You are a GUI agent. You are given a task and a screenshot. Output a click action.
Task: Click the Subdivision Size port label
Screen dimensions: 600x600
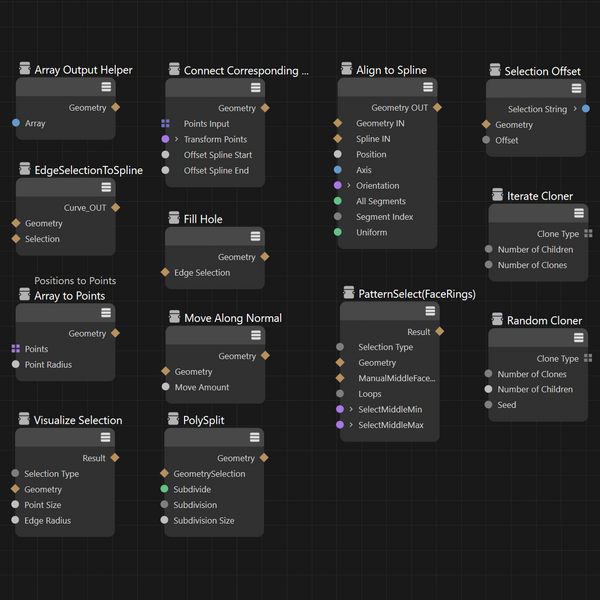tap(204, 521)
